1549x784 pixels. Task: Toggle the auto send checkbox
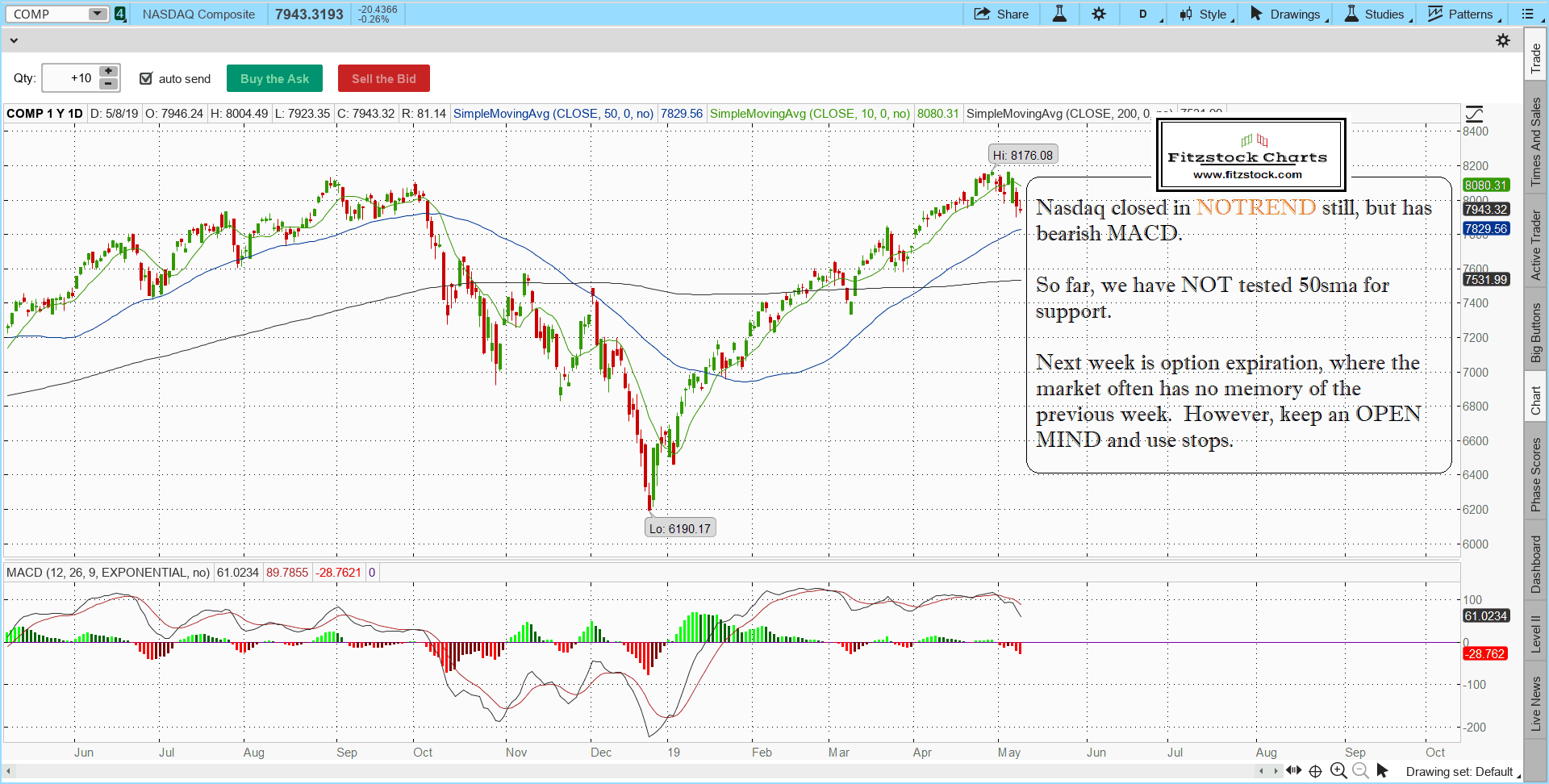click(x=146, y=78)
